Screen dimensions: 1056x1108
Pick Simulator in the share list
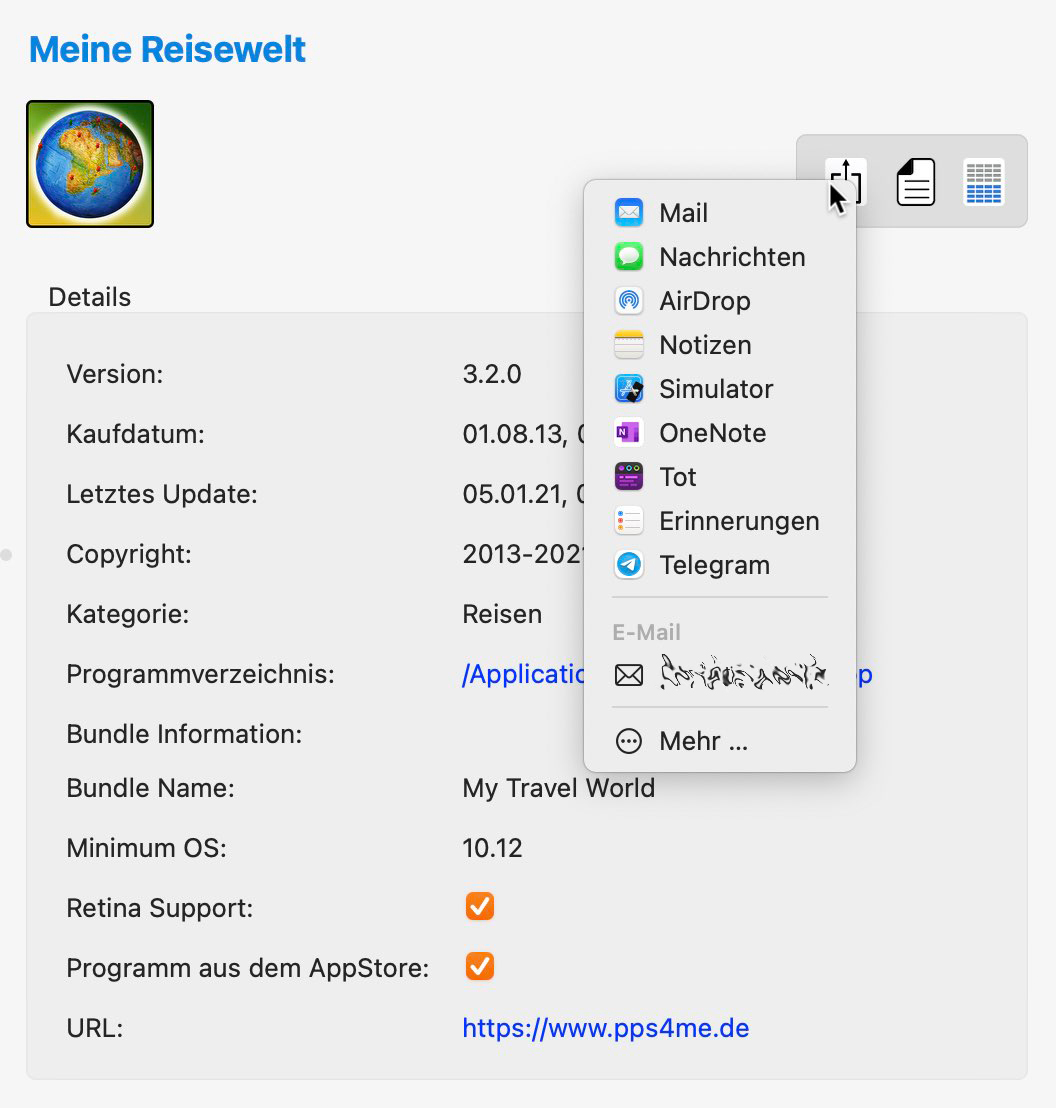[720, 389]
